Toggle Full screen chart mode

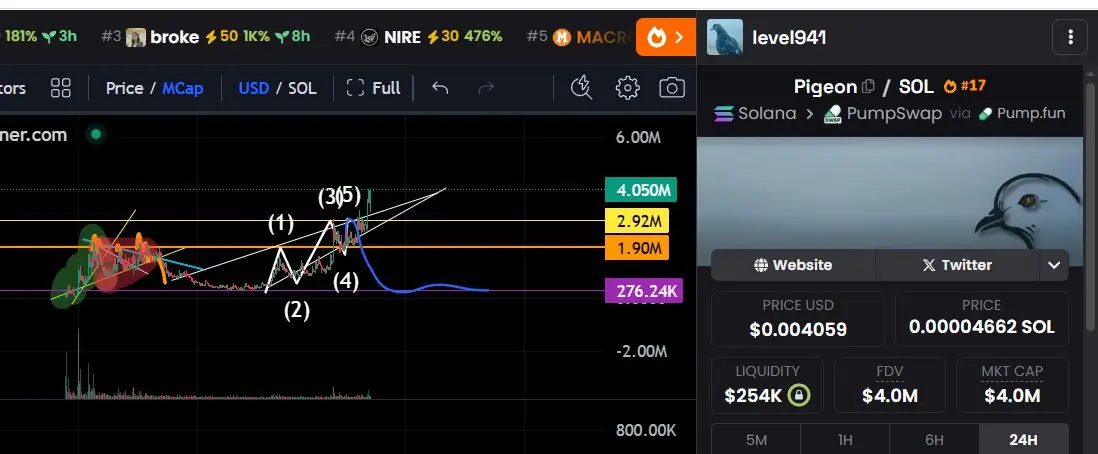coord(374,88)
